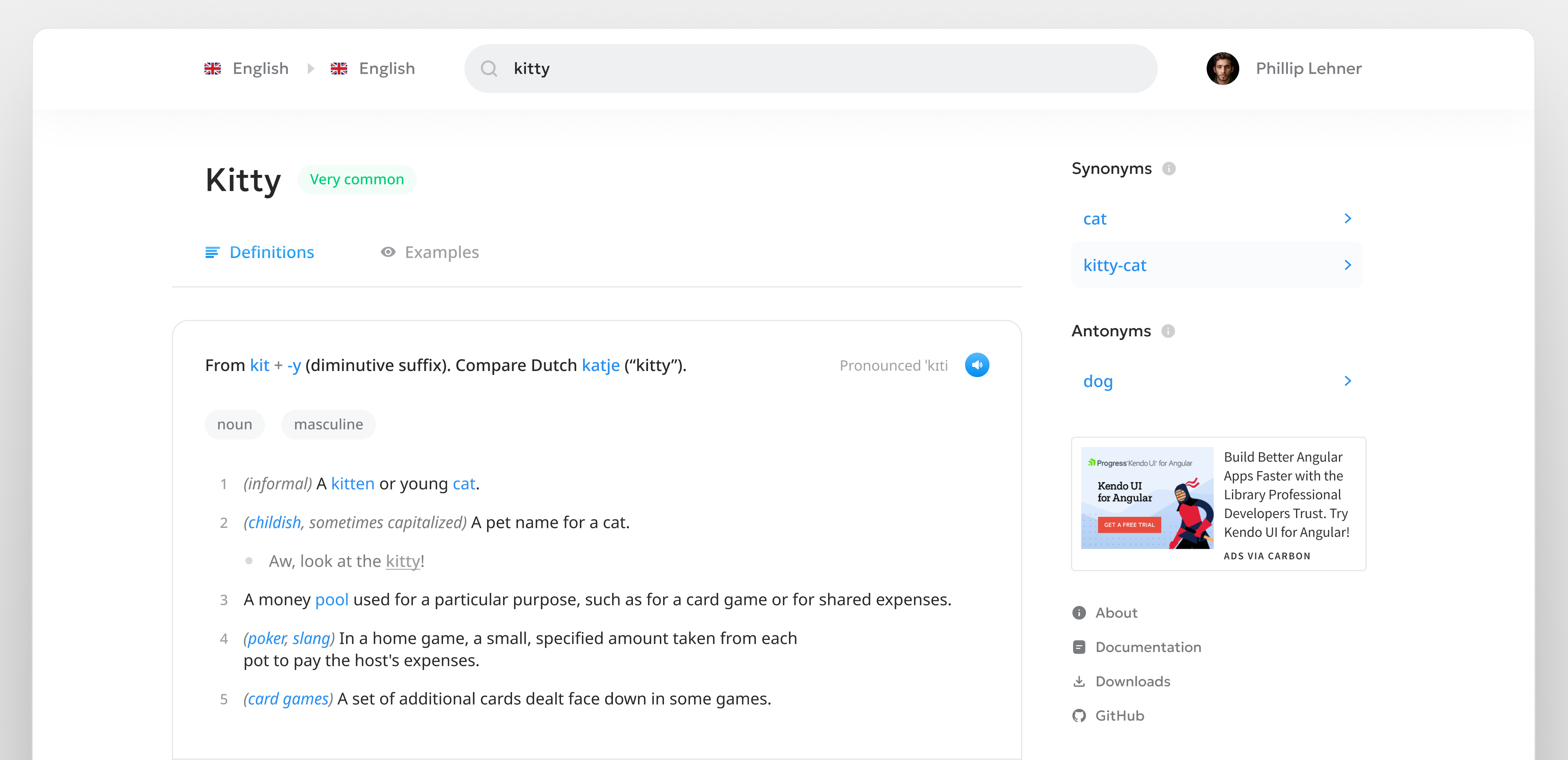Open Phillip Lehner's profile avatar
The width and height of the screenshot is (1568, 760).
(1223, 68)
